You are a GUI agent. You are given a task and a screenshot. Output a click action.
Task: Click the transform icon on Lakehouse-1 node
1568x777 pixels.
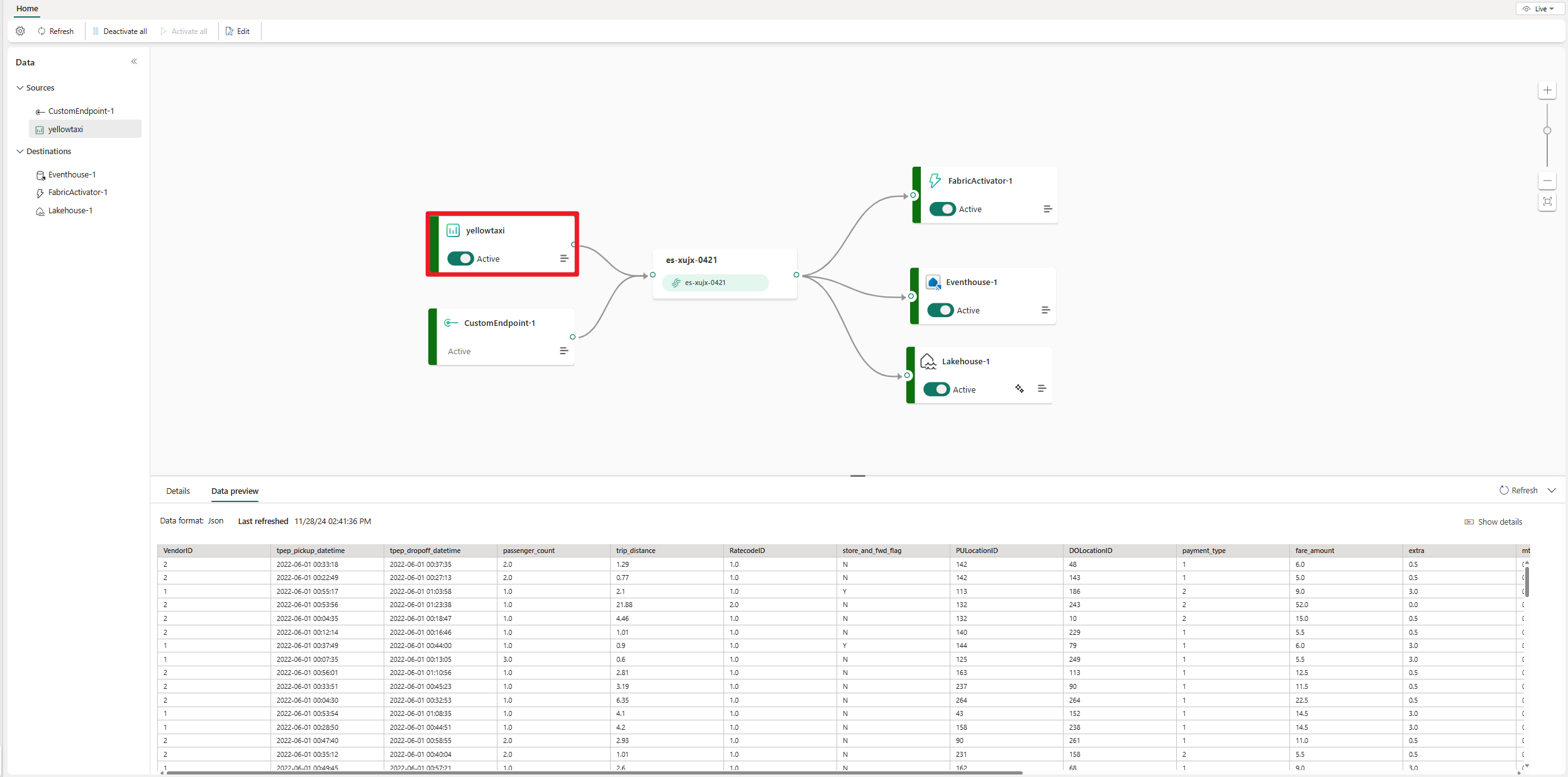(1020, 389)
